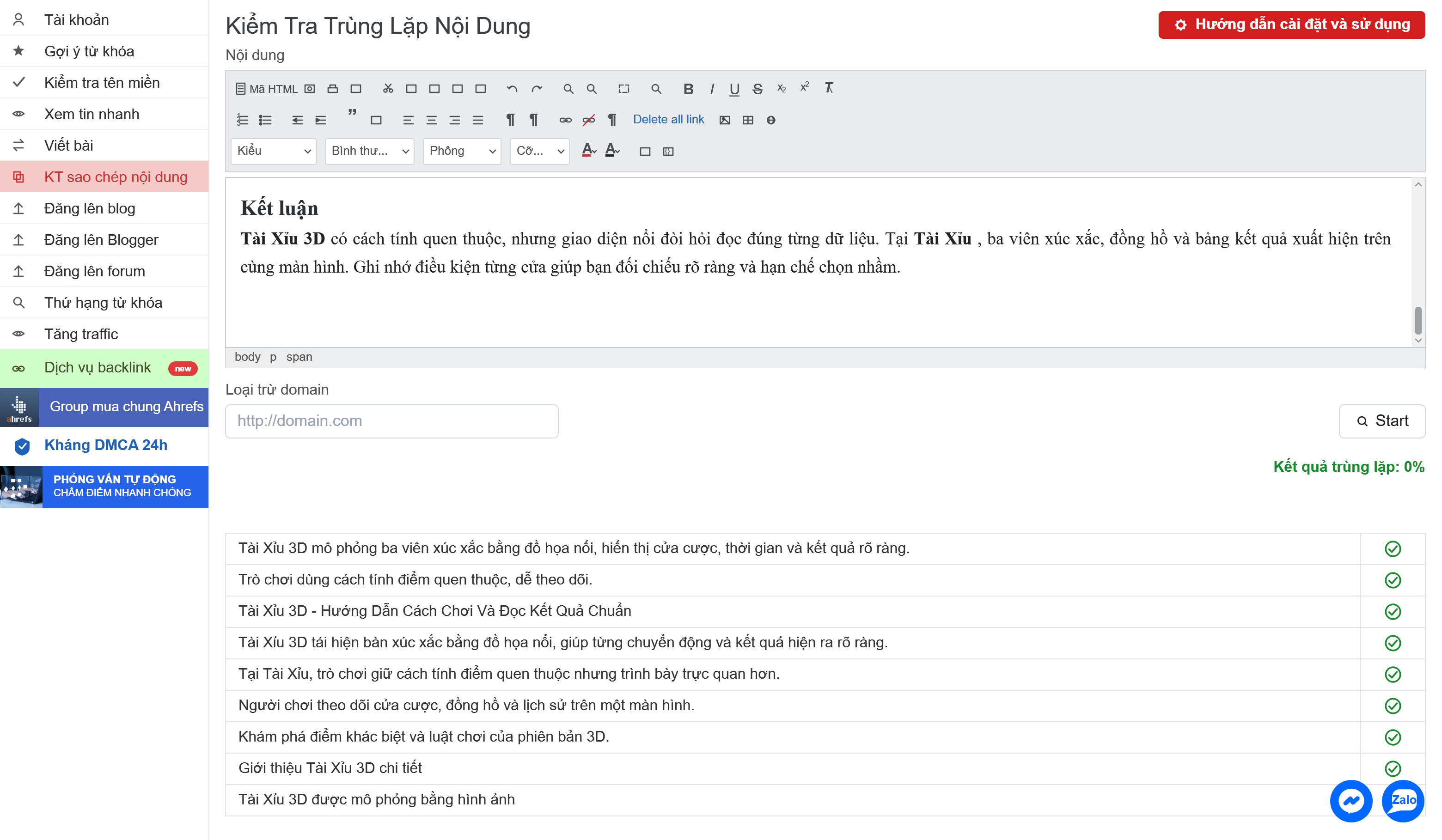The height and width of the screenshot is (840, 1442).
Task: Open KT sao chép nội dung
Action: pyautogui.click(x=104, y=177)
